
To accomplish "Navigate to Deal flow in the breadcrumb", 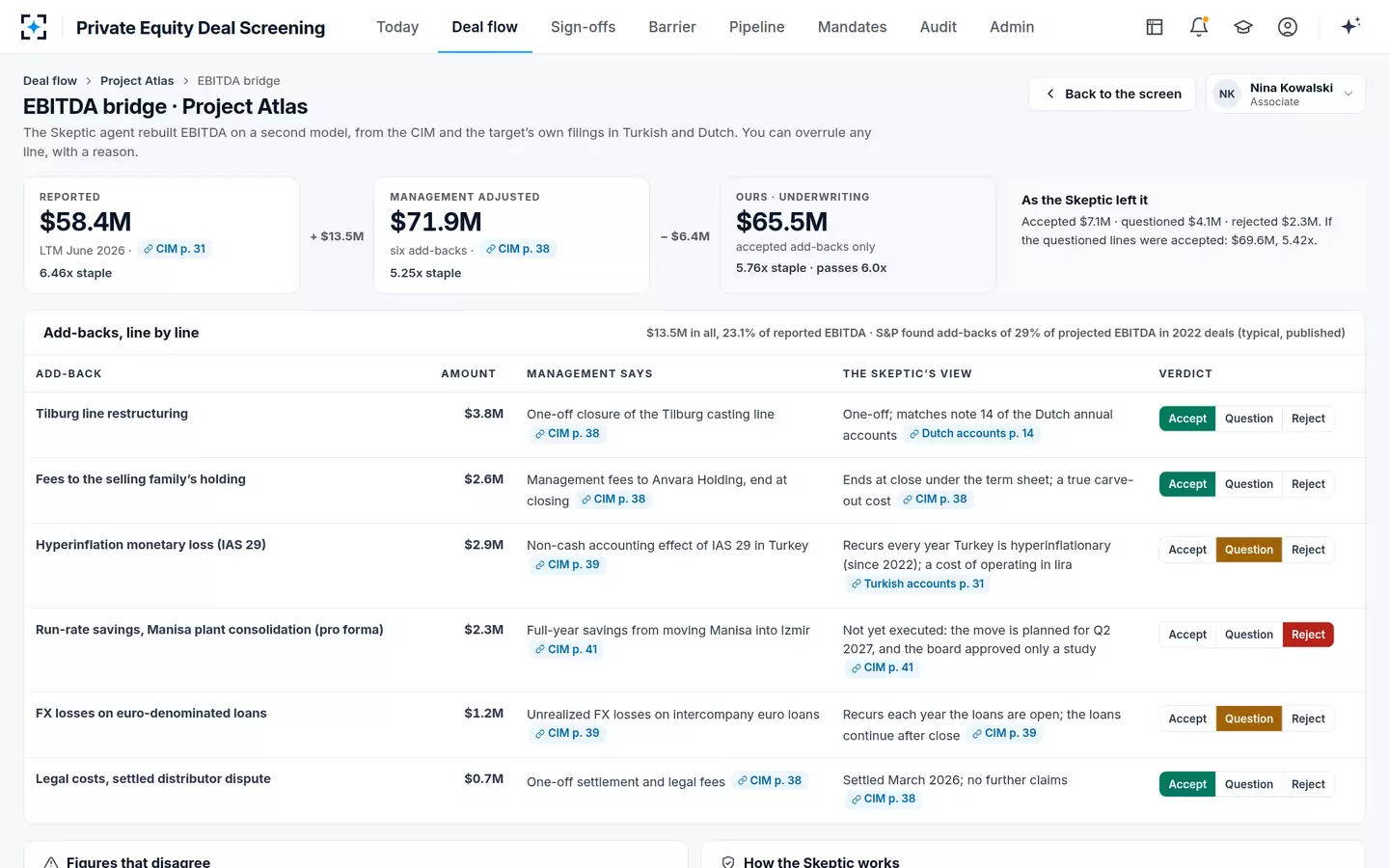I will click(x=50, y=81).
